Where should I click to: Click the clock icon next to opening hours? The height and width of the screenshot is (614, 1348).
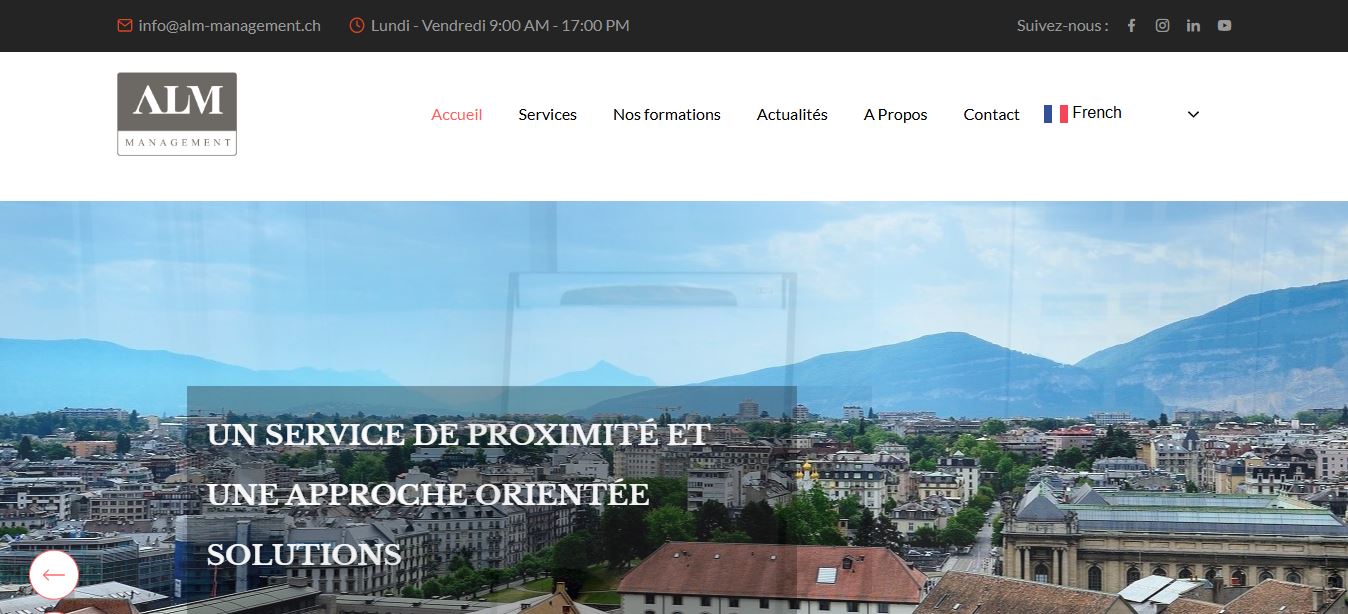pyautogui.click(x=357, y=26)
